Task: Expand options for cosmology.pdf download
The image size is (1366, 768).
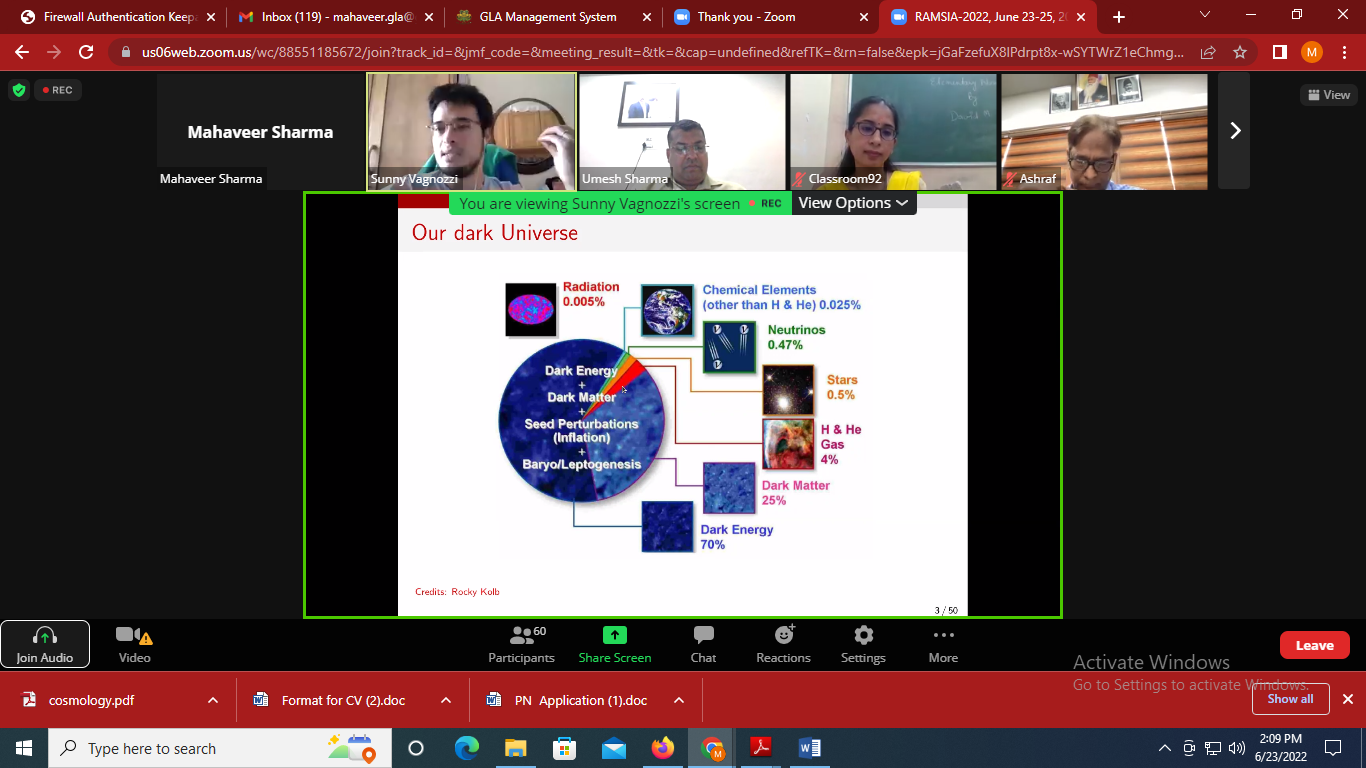Action: pos(212,700)
